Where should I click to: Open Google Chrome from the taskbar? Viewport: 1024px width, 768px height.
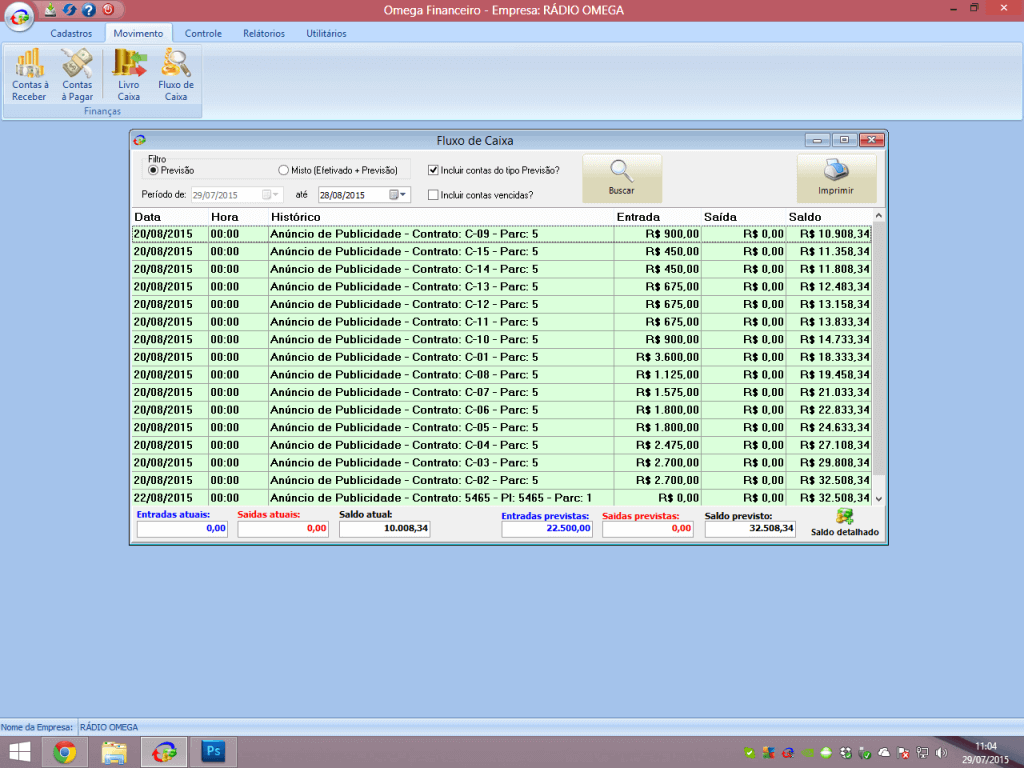point(65,752)
